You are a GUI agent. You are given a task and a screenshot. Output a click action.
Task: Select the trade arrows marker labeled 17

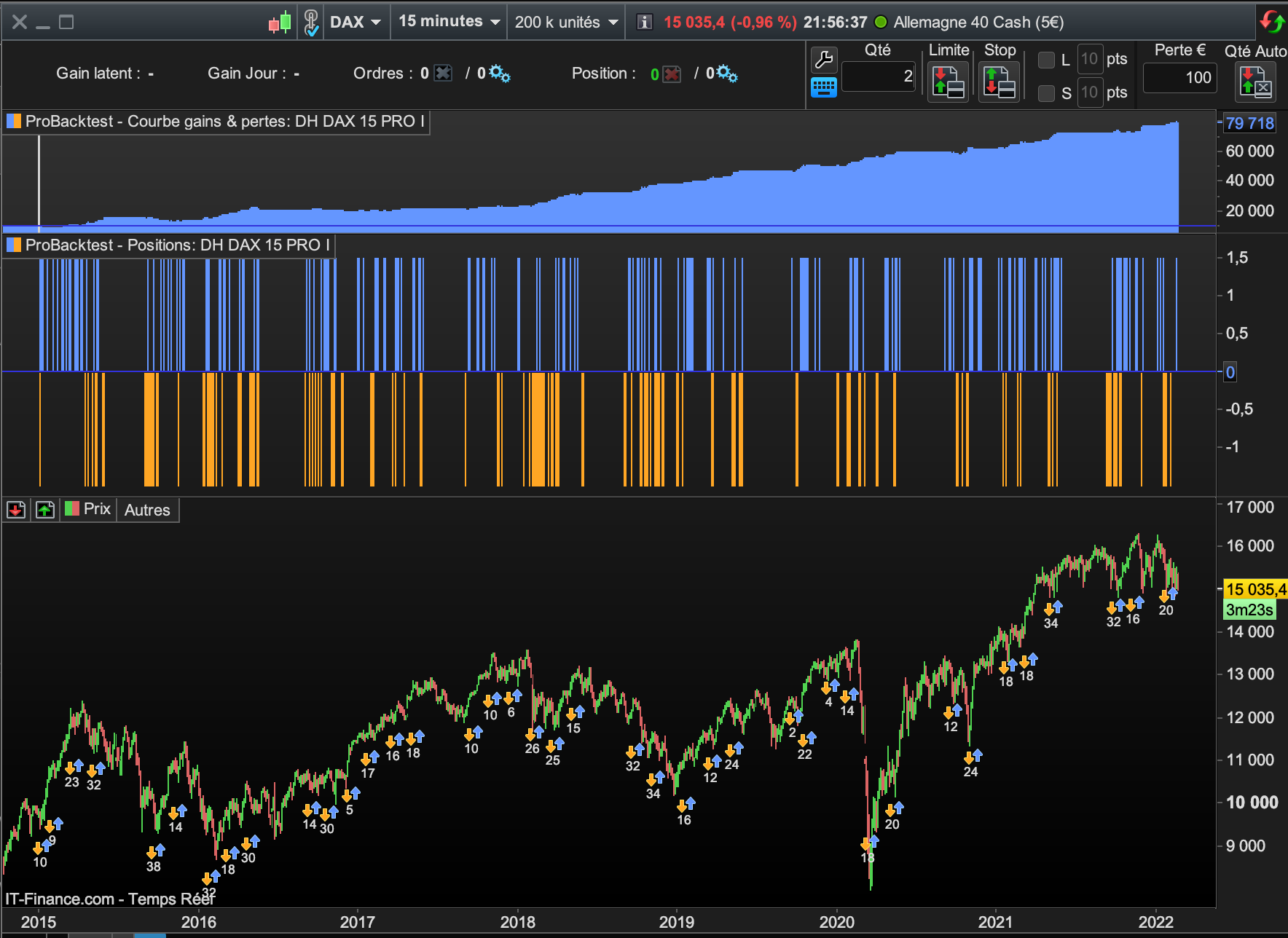370,758
